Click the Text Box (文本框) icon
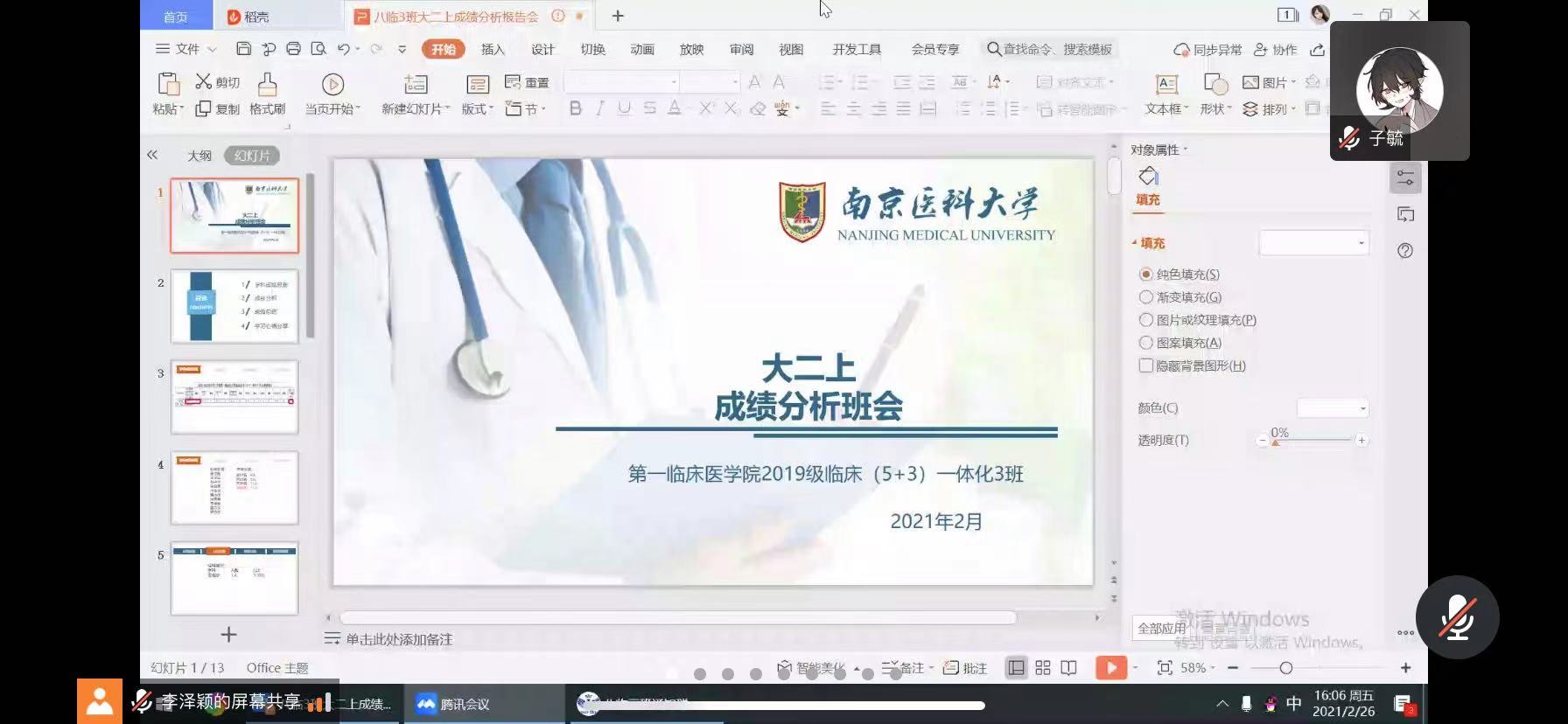This screenshot has width=1568, height=724. pos(1166,85)
